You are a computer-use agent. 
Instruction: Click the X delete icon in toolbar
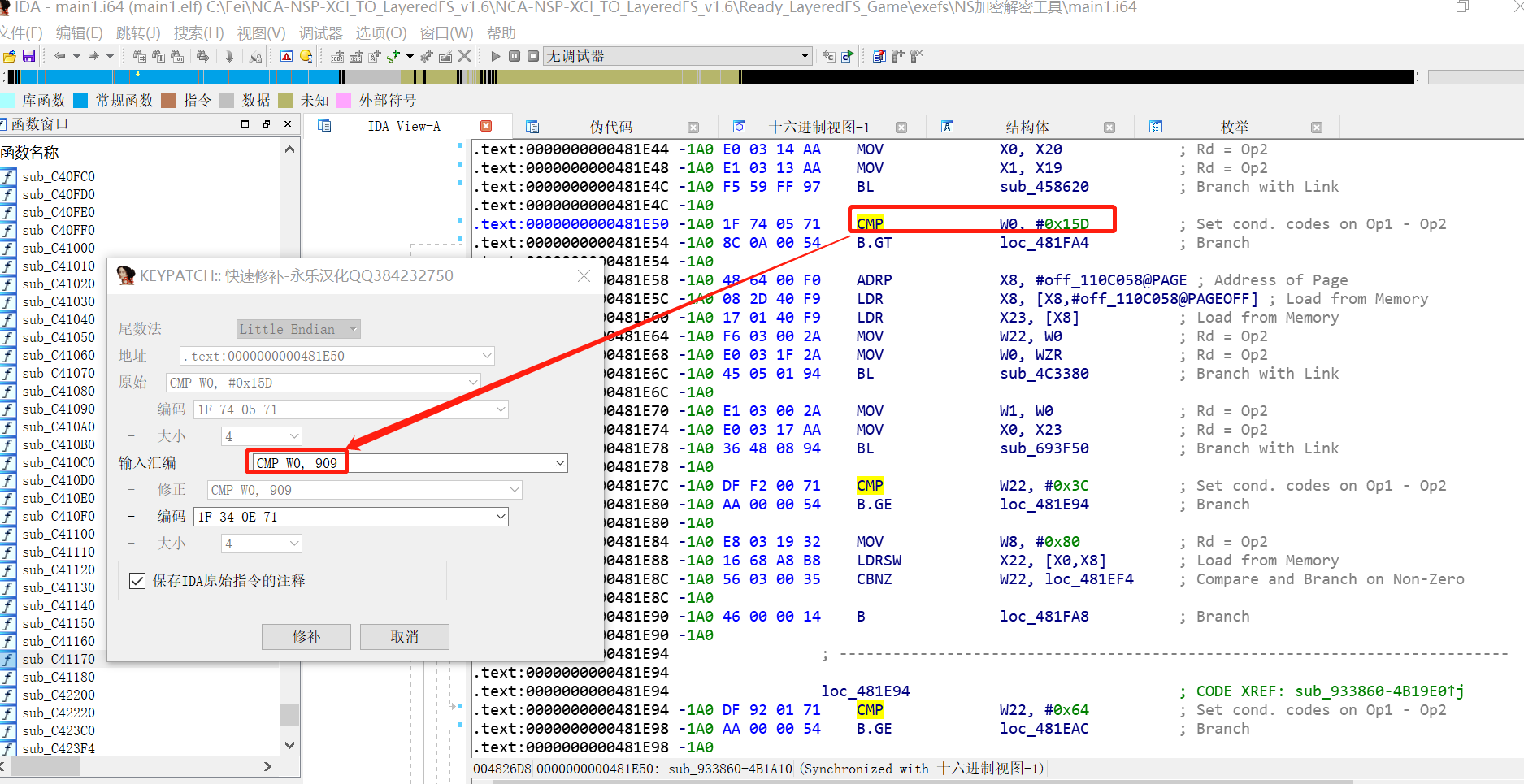[464, 56]
